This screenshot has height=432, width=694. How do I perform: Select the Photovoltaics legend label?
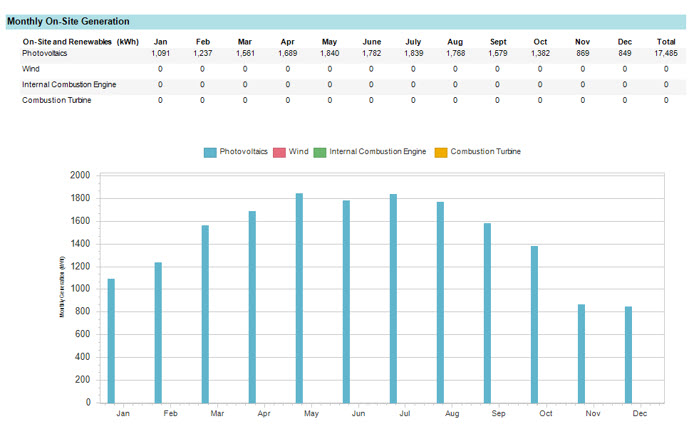pos(243,151)
